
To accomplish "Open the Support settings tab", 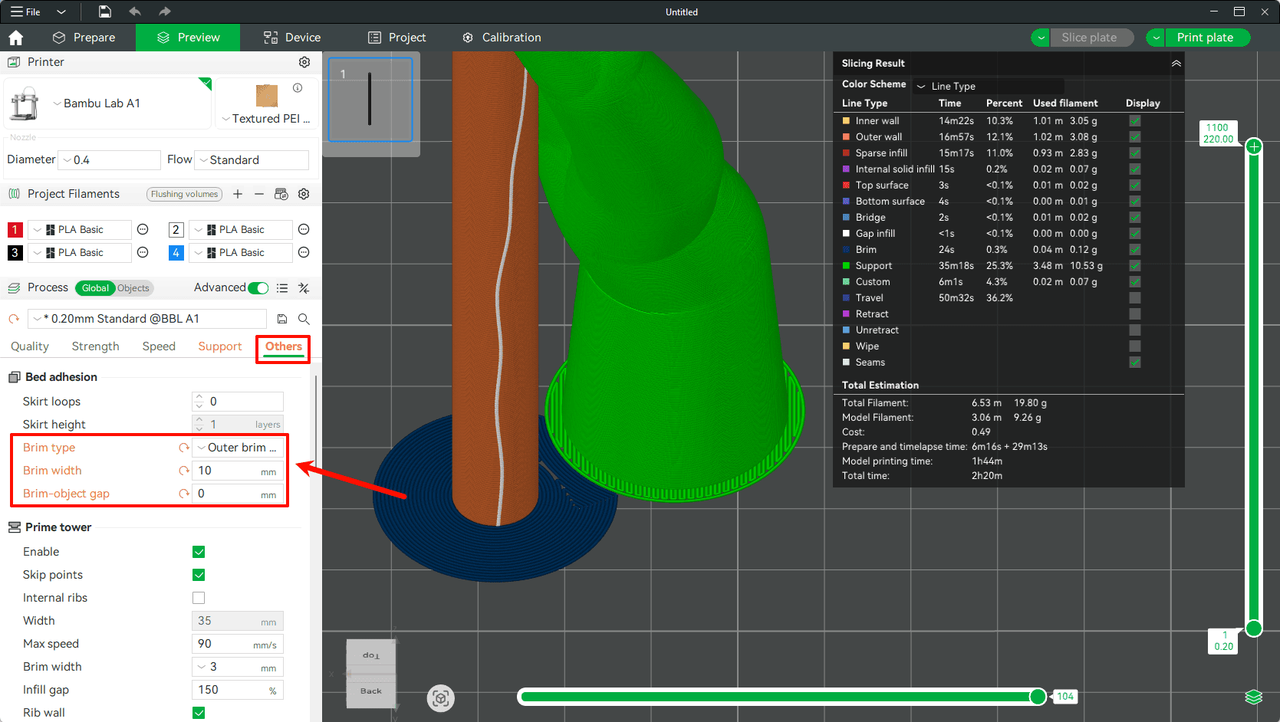I will click(220, 347).
